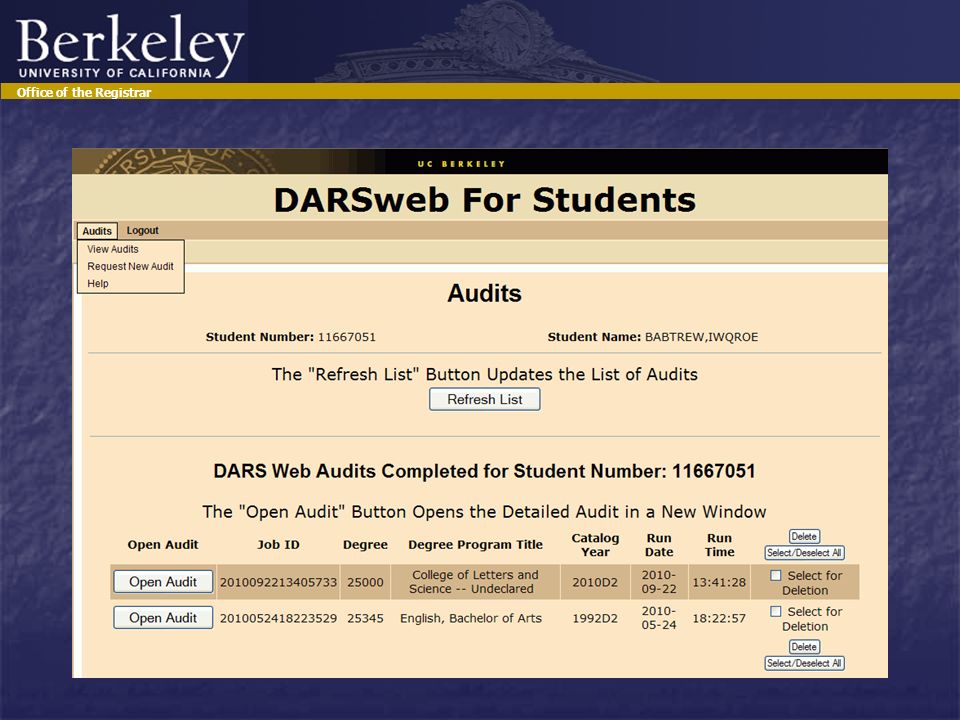Click the Job ID column header
Image resolution: width=960 pixels, height=720 pixels.
tap(278, 545)
